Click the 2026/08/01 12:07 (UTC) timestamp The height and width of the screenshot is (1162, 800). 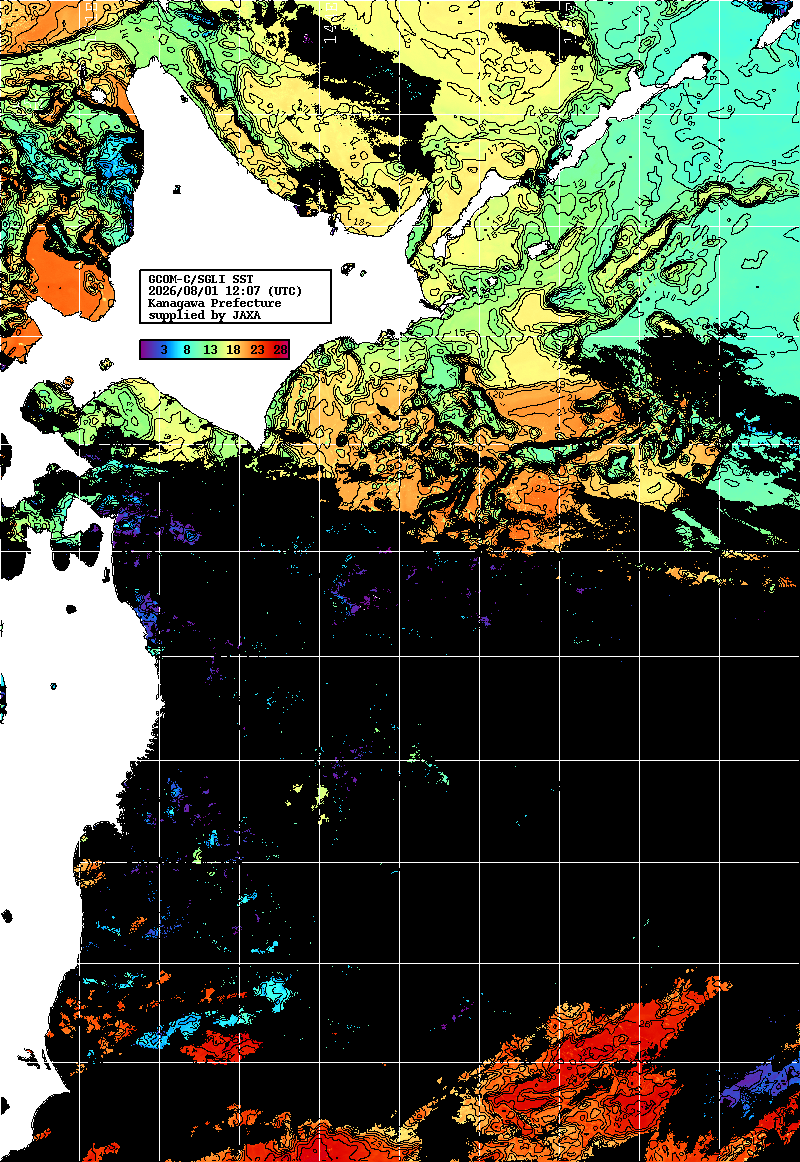[225, 291]
